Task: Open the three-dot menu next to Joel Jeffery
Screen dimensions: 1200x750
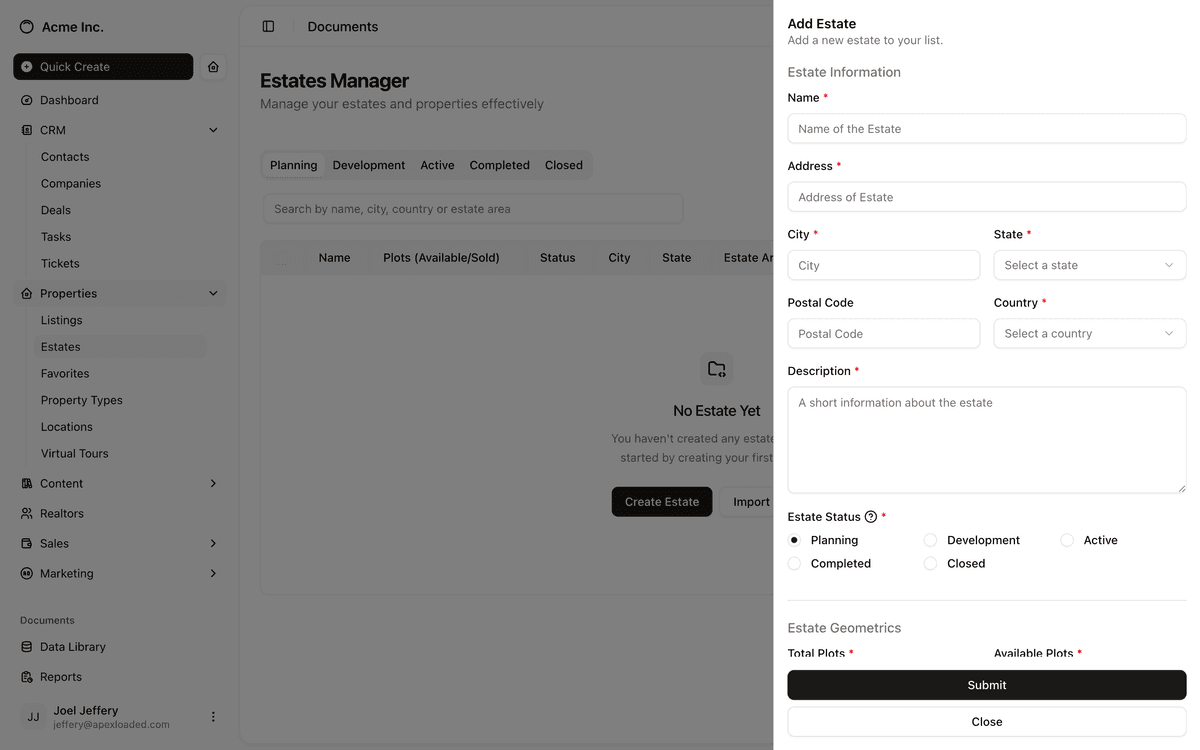Action: point(212,716)
